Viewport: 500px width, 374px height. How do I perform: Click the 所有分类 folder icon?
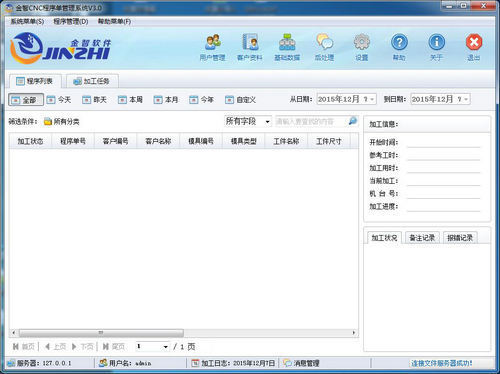click(x=48, y=122)
